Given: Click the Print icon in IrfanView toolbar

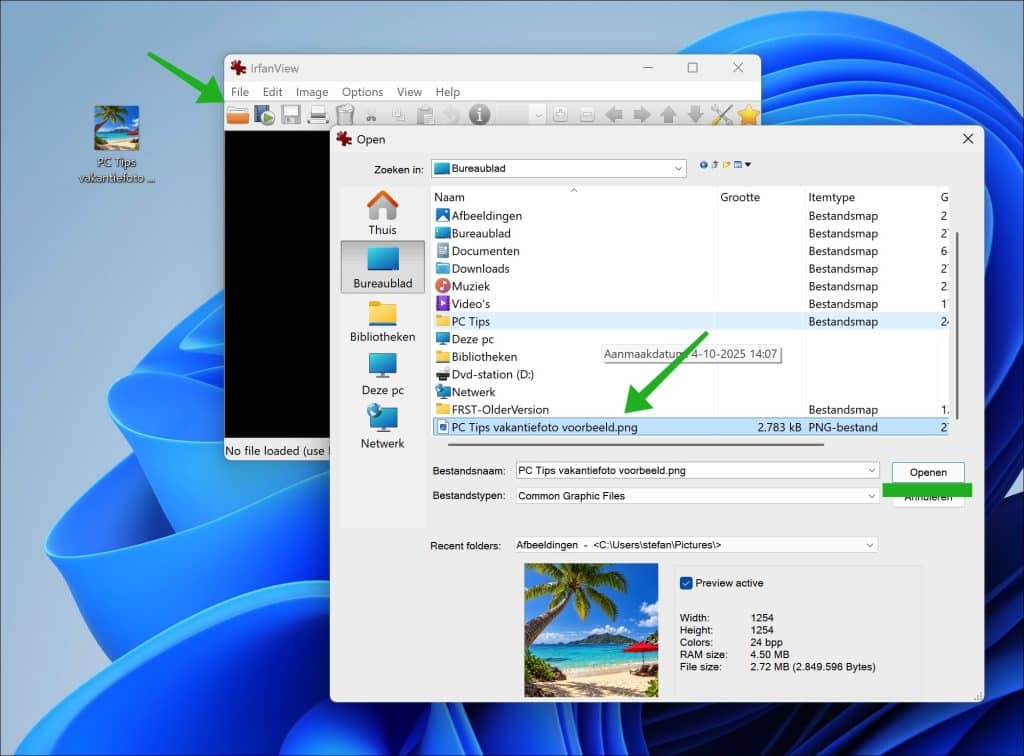Looking at the screenshot, I should (317, 115).
